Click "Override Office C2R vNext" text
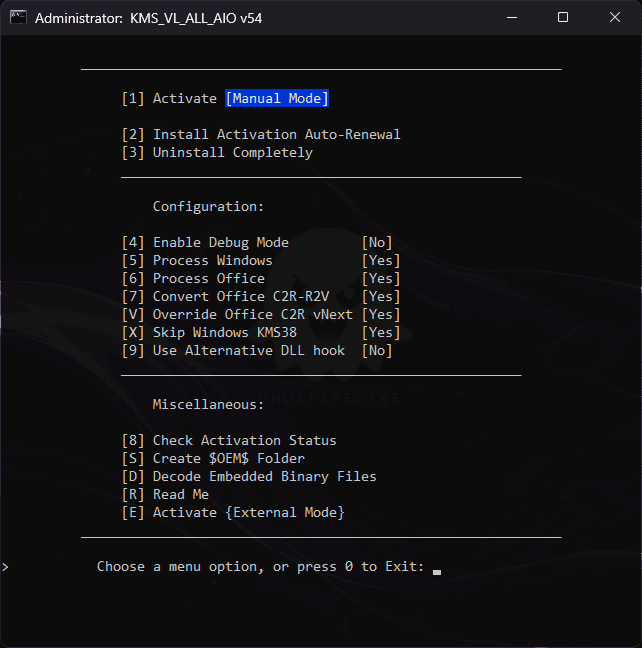Screen dimensions: 642x648 (x=253, y=314)
